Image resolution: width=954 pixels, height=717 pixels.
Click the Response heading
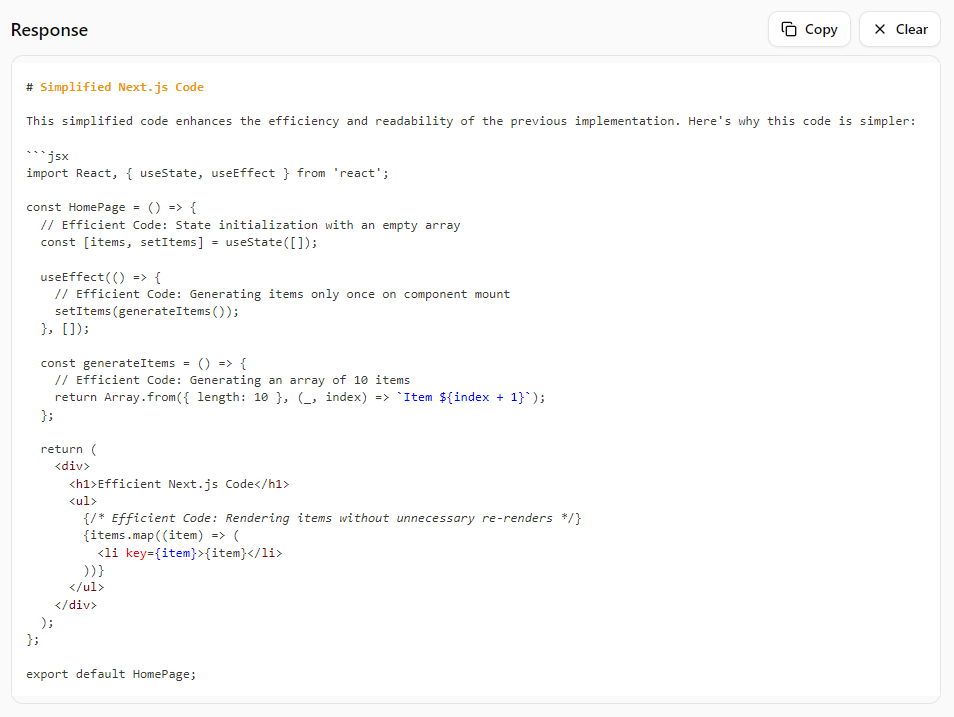(x=49, y=30)
